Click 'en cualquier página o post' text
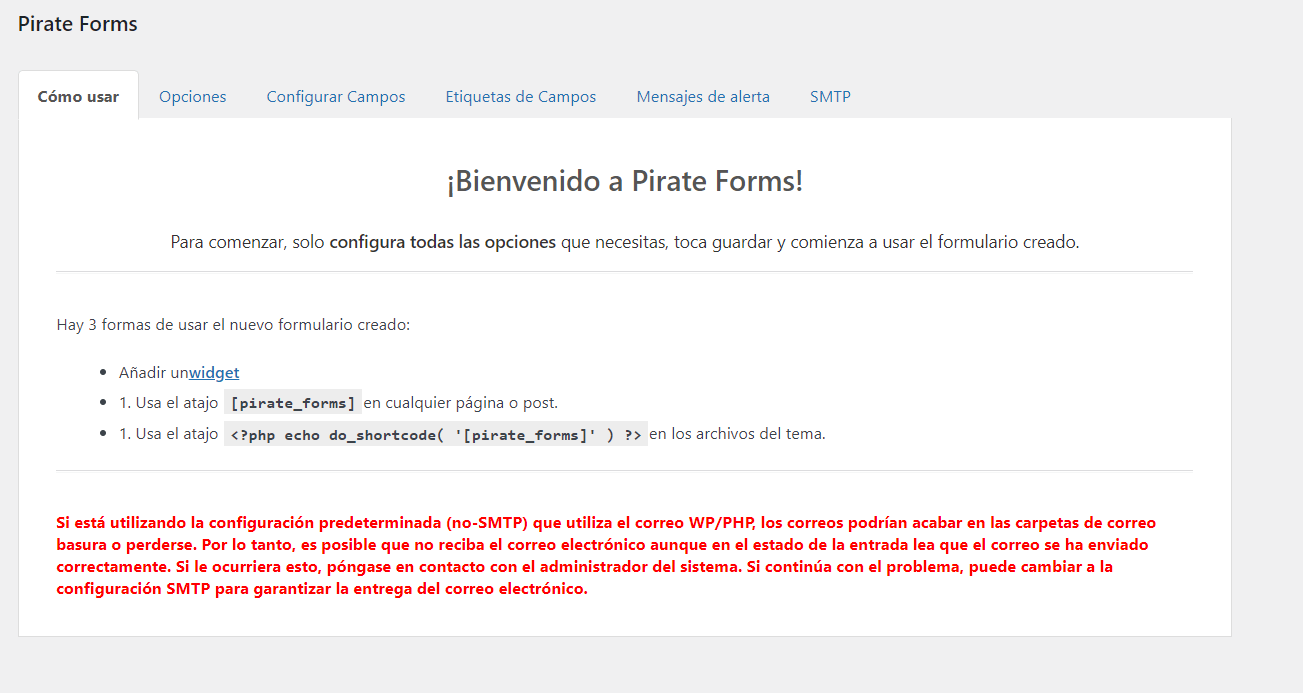Screen dimensions: 1303x693 pos(461,403)
